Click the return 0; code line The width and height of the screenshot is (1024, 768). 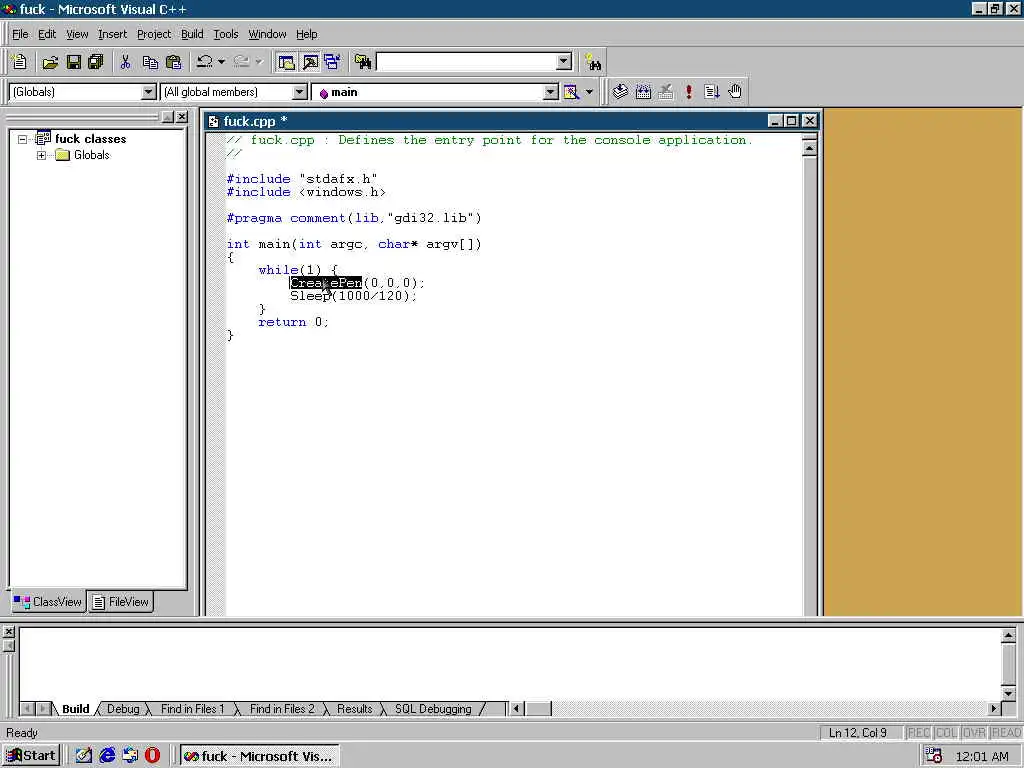[x=293, y=322]
